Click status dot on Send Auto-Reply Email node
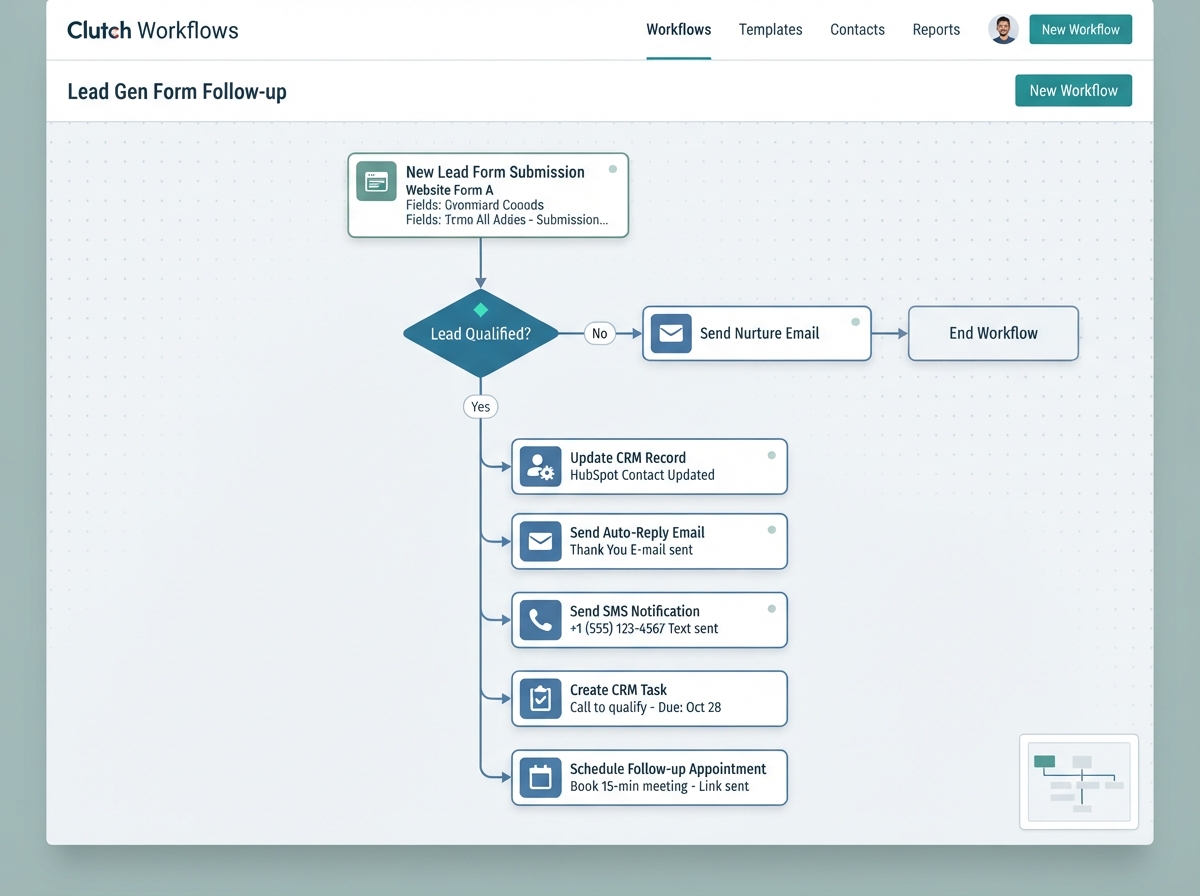 click(x=771, y=530)
